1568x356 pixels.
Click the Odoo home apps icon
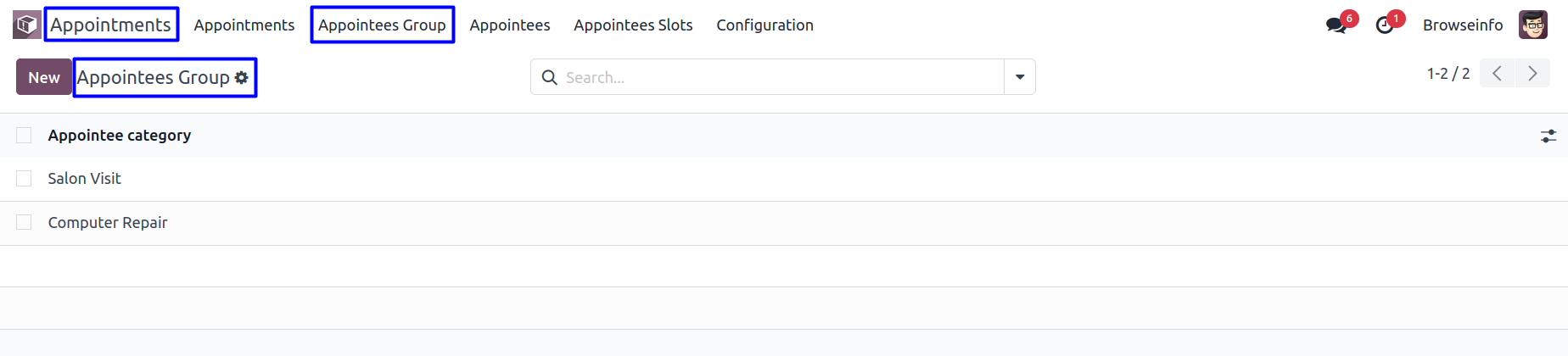point(26,25)
